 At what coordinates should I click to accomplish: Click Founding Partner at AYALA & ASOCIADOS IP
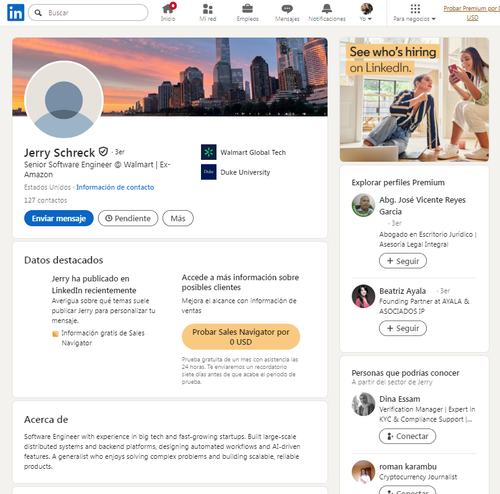pos(424,306)
